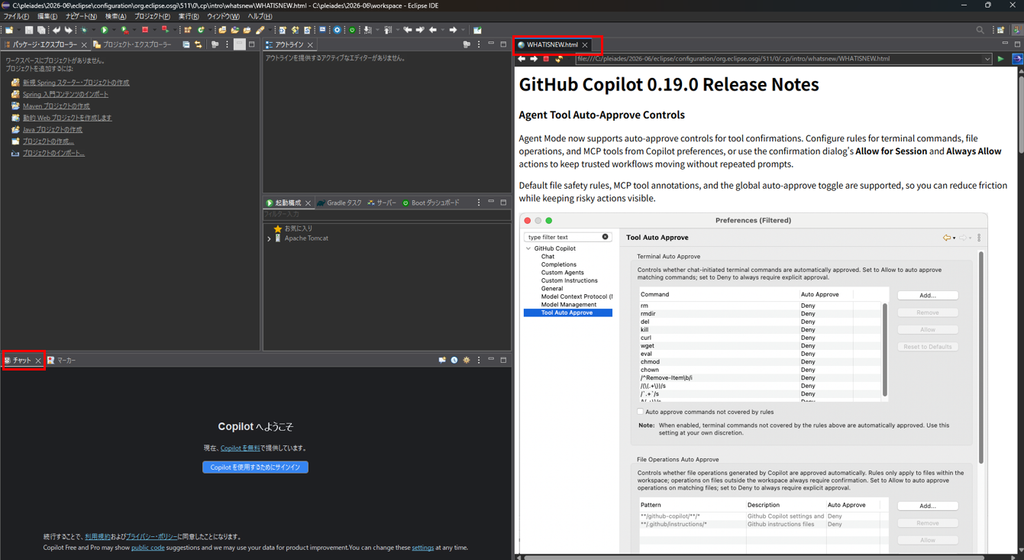1024x560 pixels.
Task: Open Package Explorer view menu (three dots)
Action: pyautogui.click(x=227, y=44)
